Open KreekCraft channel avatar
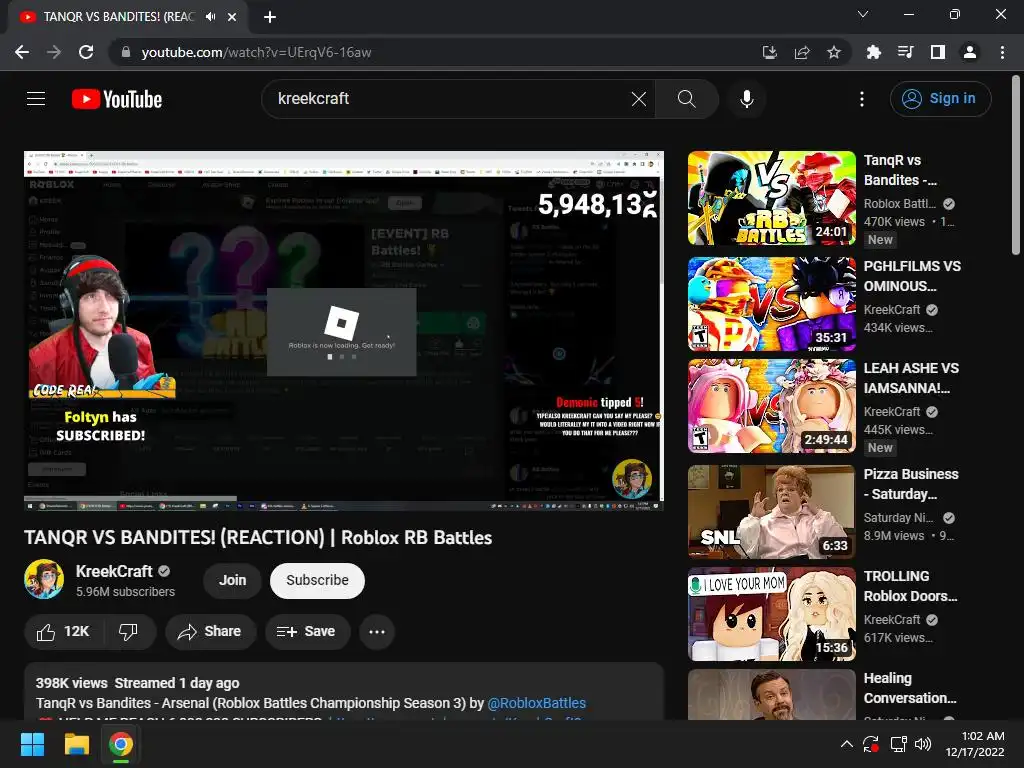Image resolution: width=1024 pixels, height=768 pixels. (44, 579)
